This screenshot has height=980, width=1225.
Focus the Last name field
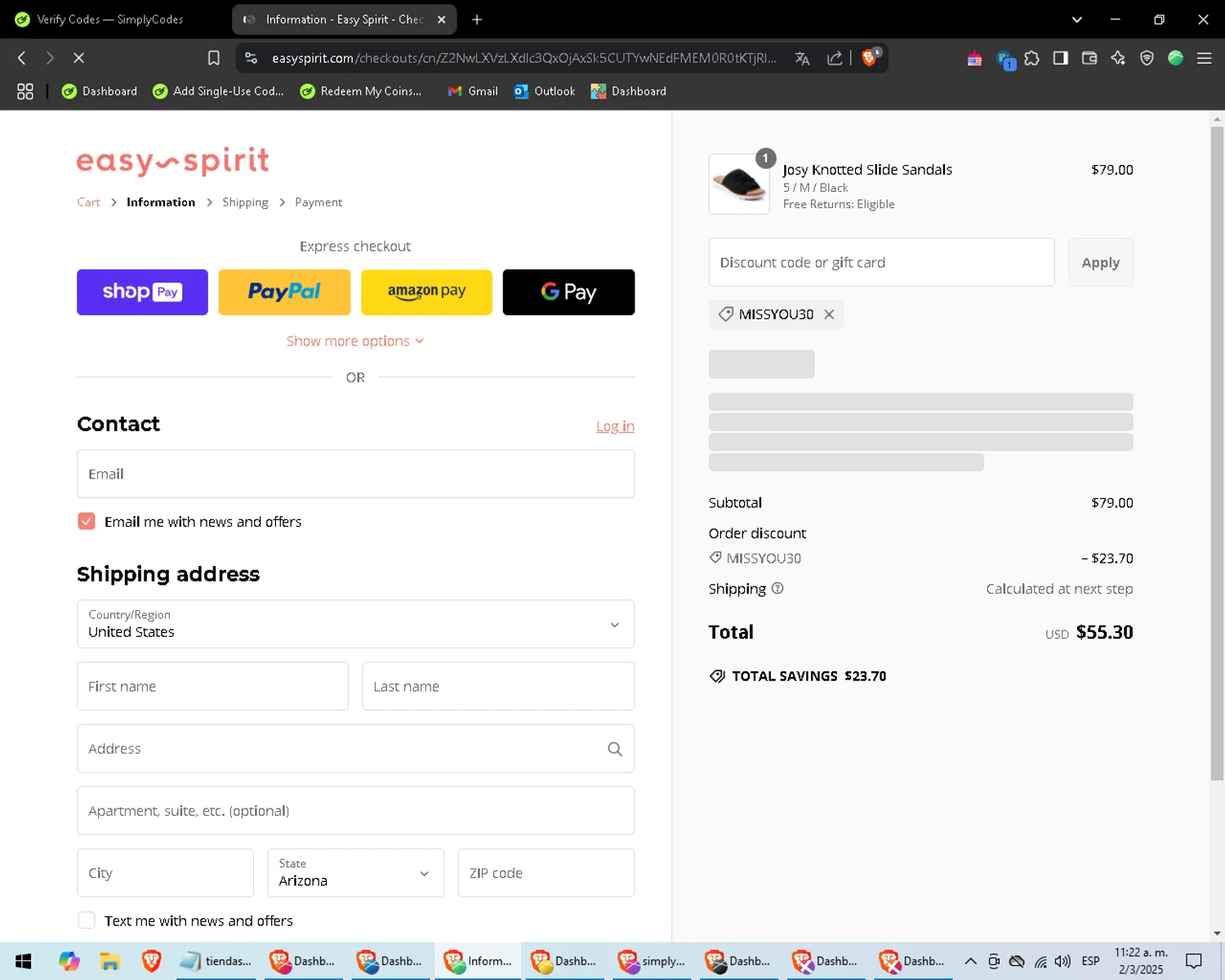(498, 686)
